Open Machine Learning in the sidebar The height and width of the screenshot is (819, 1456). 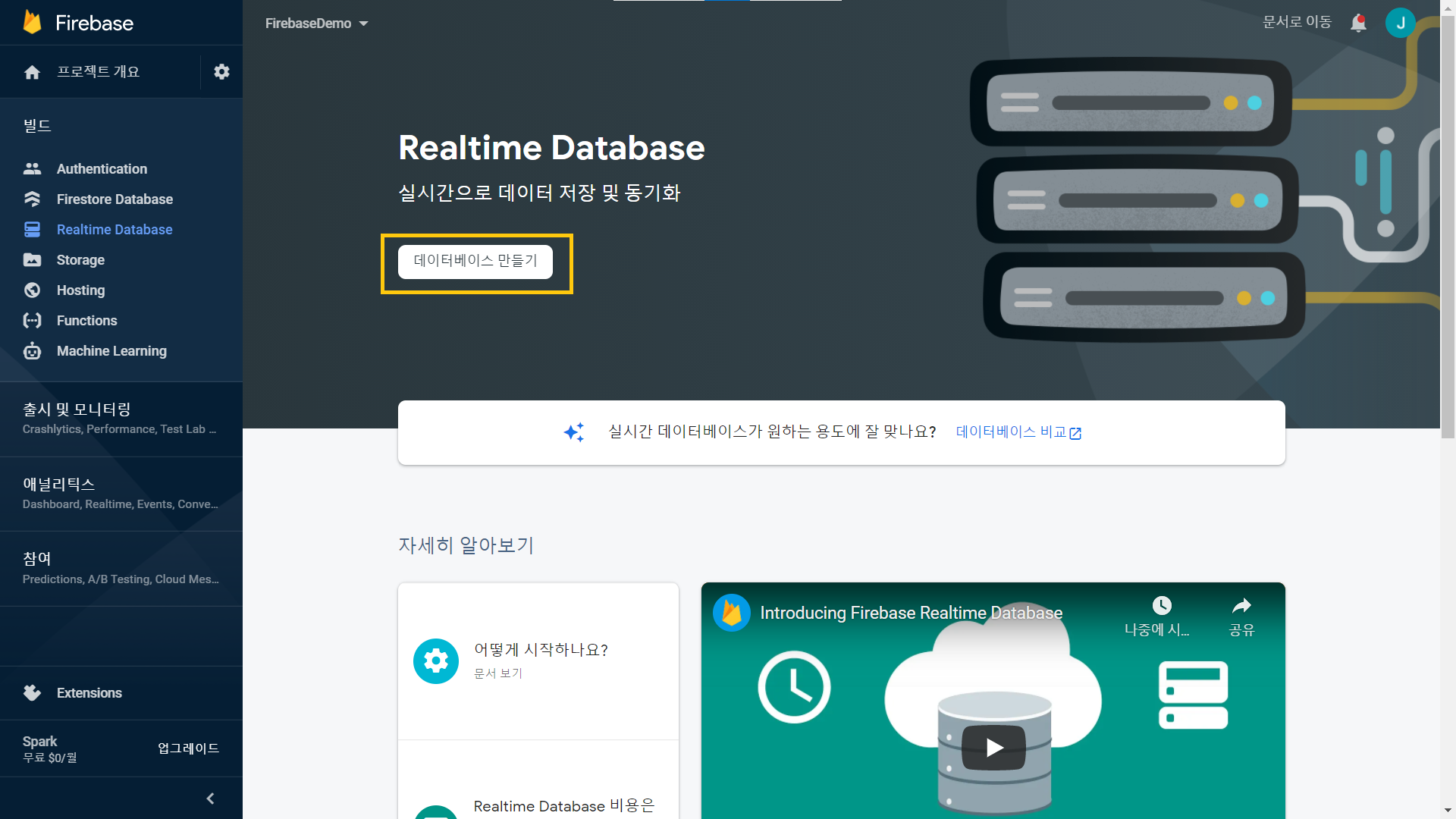tap(111, 351)
